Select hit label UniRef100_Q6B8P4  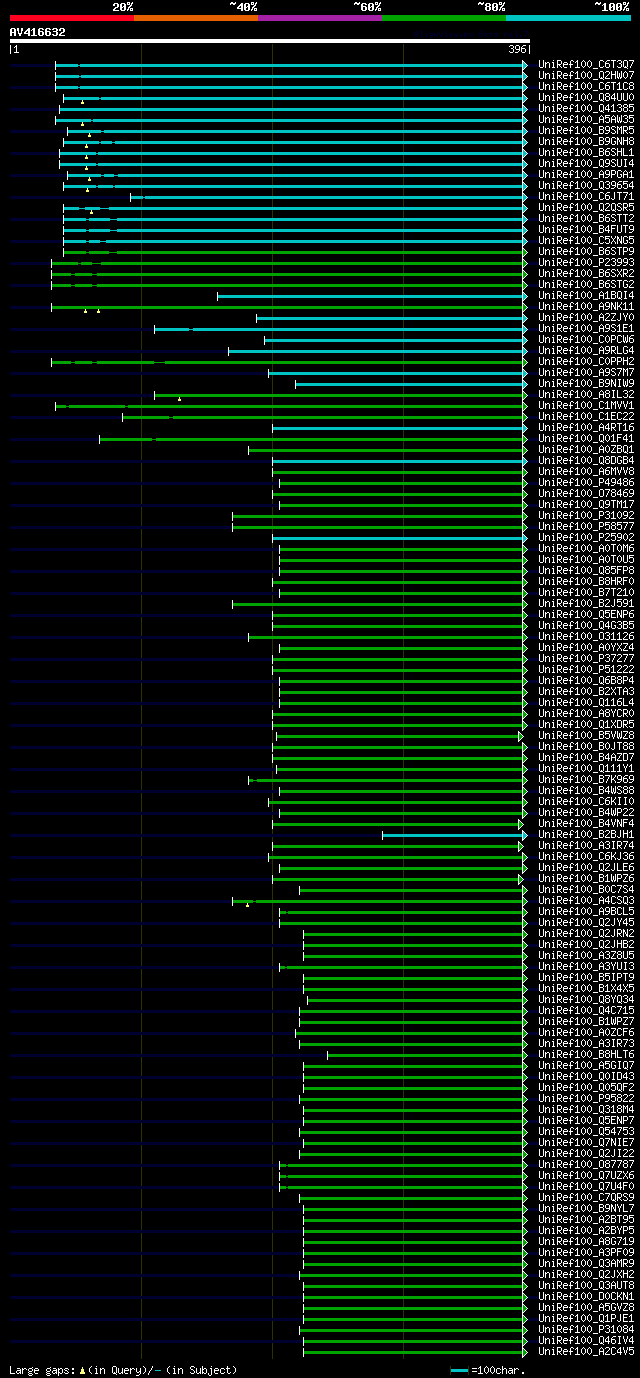click(586, 680)
